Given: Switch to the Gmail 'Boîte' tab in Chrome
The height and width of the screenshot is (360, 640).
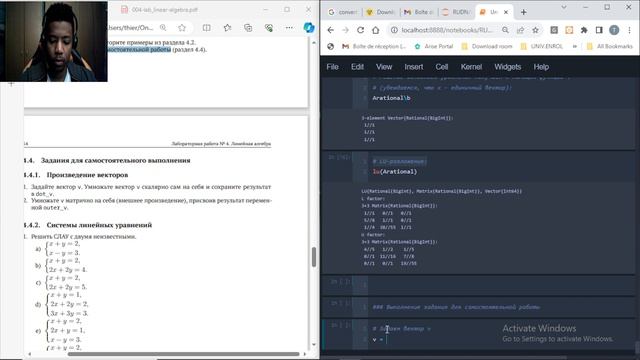Looking at the screenshot, I should point(418,12).
